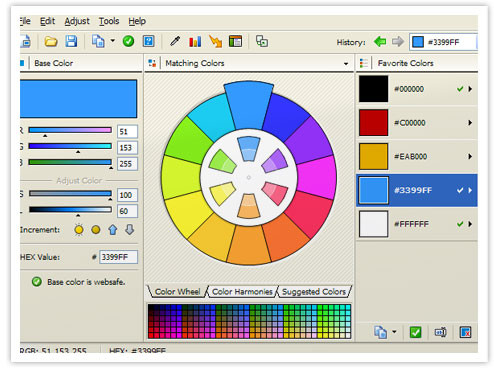Viewport: 494px width, 370px height.
Task: Expand the arrow next to #EAB000
Action: point(470,156)
